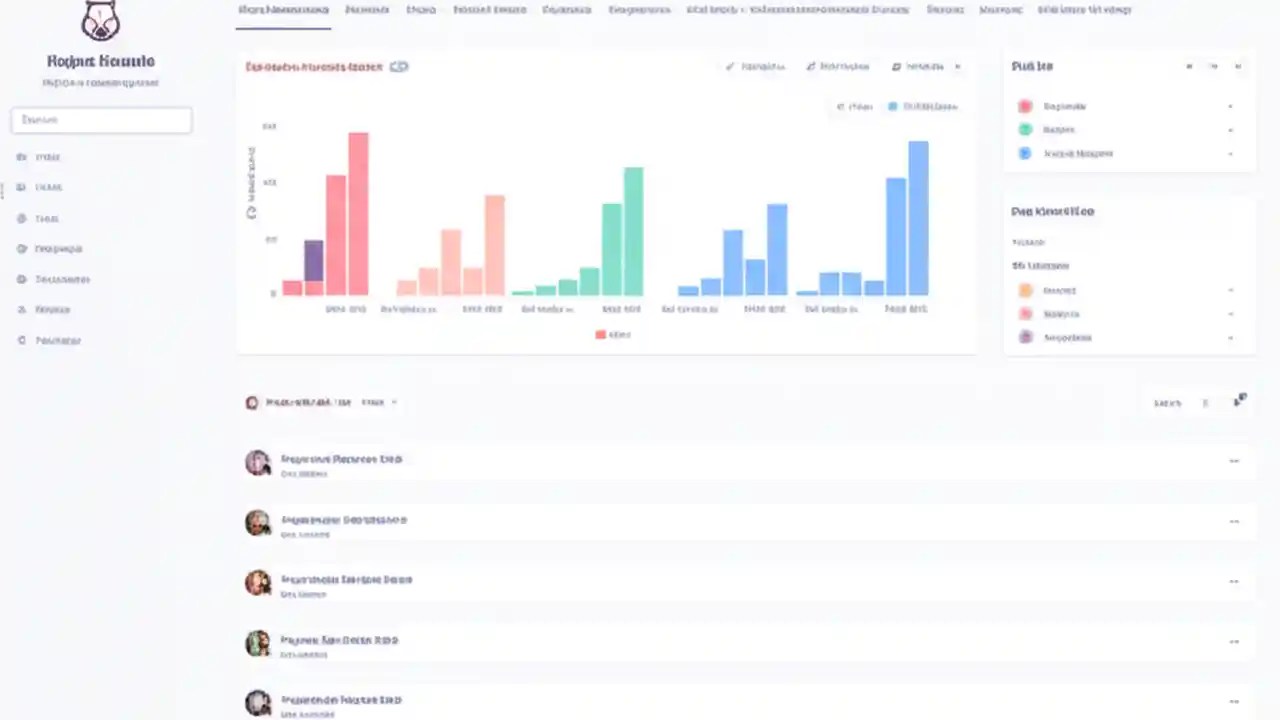
Task: Toggle the red legend item below the chart
Action: click(x=600, y=334)
